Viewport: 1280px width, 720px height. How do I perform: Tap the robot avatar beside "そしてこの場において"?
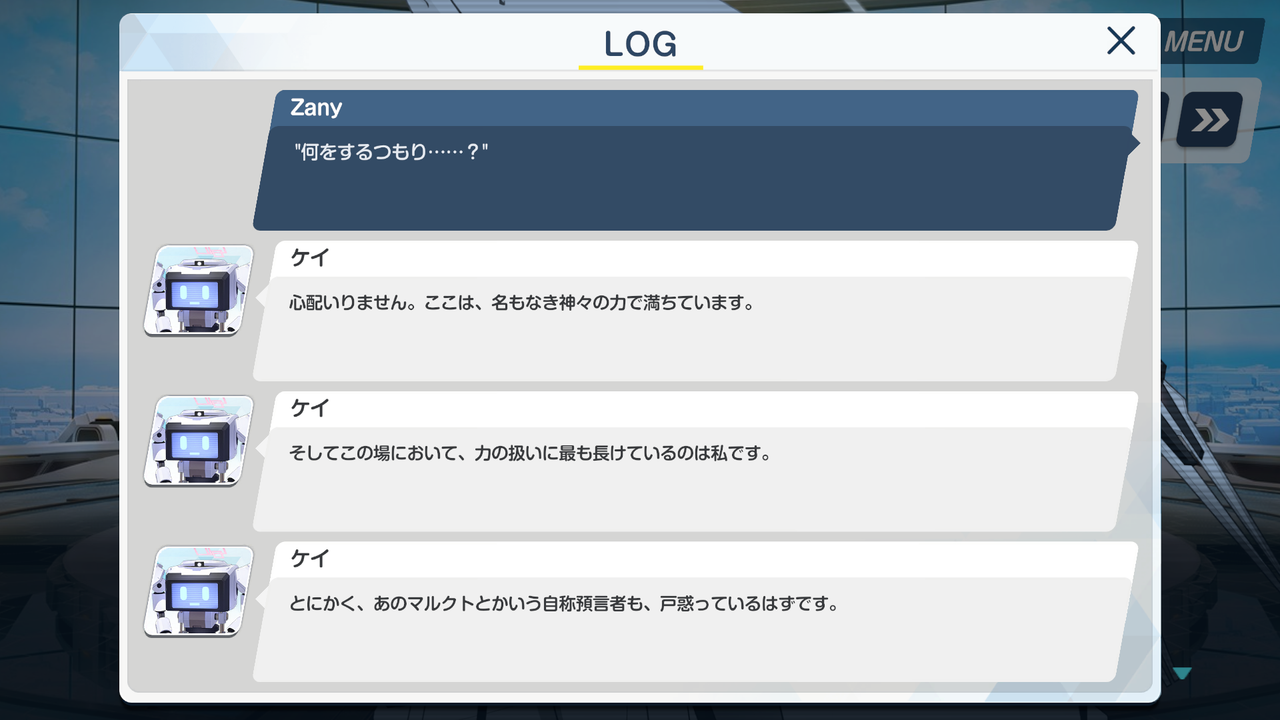198,440
